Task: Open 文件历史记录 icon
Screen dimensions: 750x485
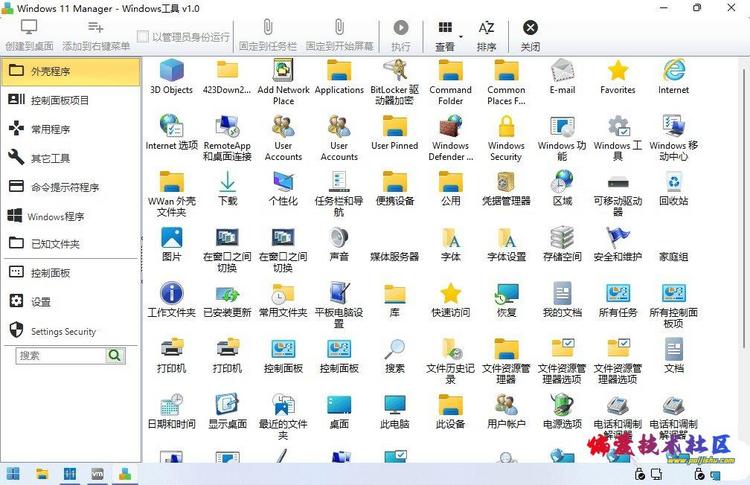Action: click(x=451, y=361)
